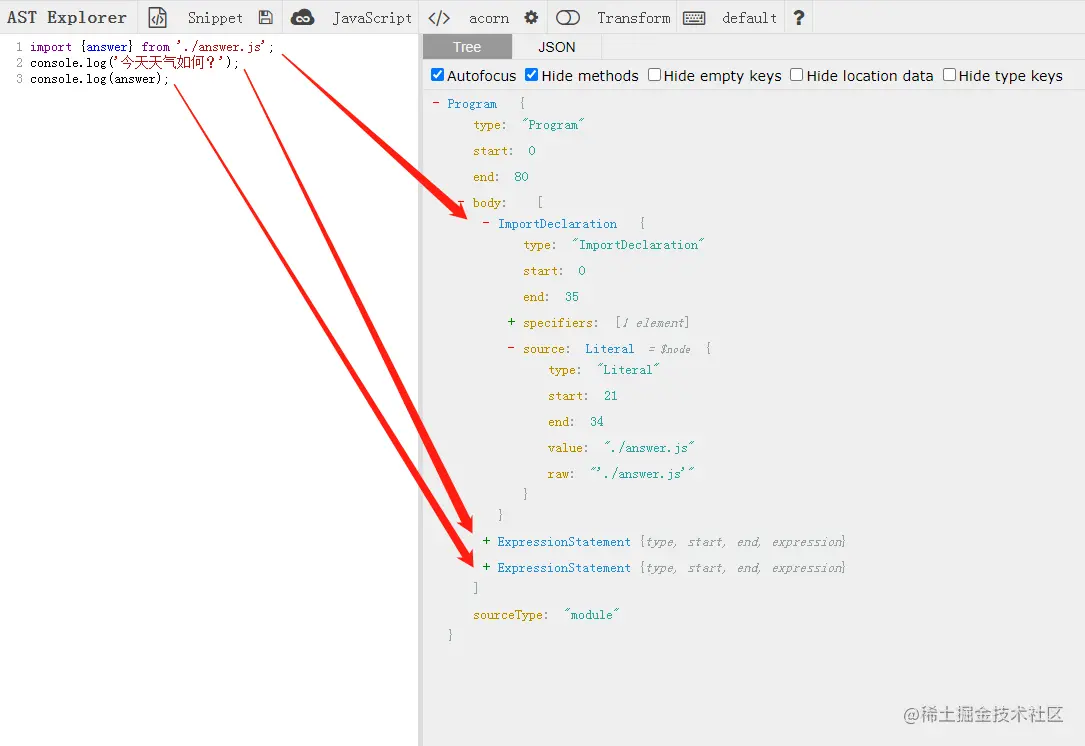Viewport: 1085px width, 746px height.
Task: Collapse the Program node
Action: [x=436, y=103]
